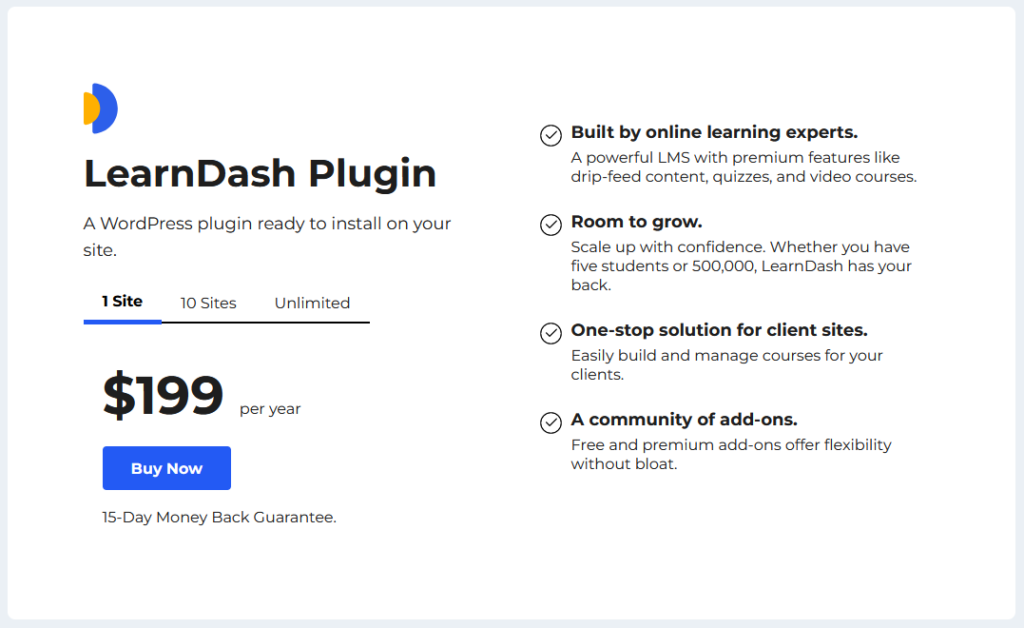1024x628 pixels.
Task: Click checkmark beside One-stop solution for client sites
Action: pyautogui.click(x=550, y=333)
